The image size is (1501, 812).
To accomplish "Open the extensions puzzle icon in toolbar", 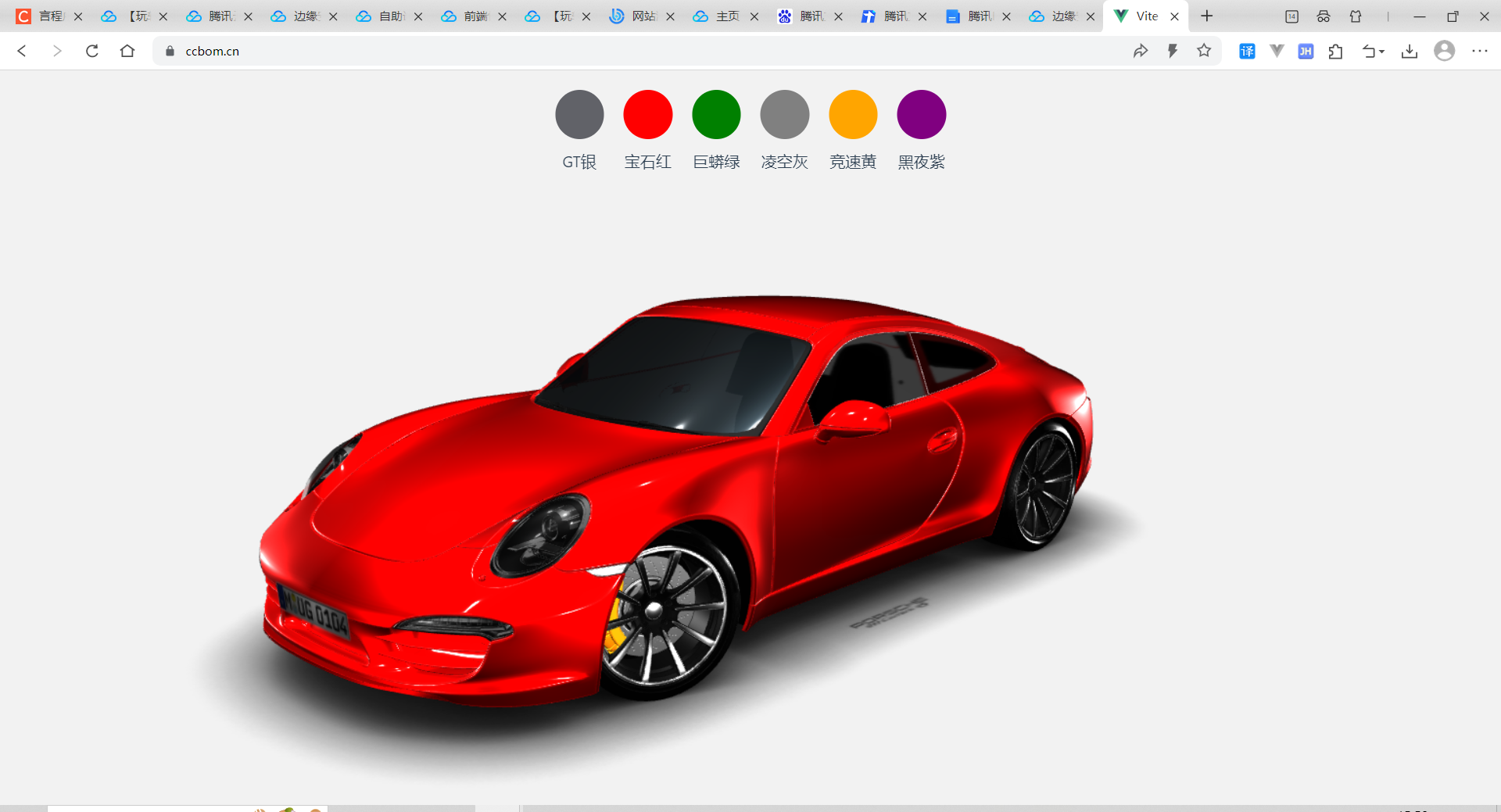I will 1336,52.
